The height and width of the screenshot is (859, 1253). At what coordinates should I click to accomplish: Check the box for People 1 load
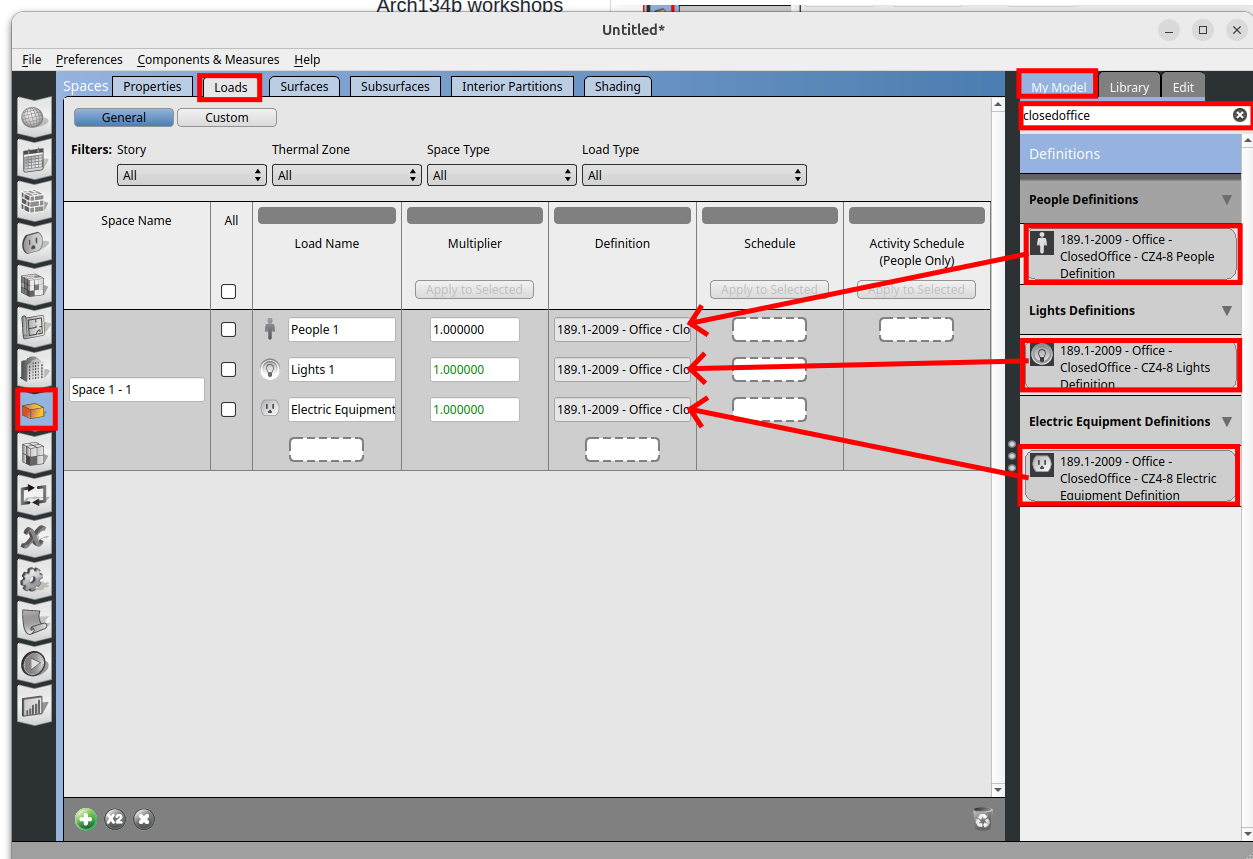click(228, 330)
